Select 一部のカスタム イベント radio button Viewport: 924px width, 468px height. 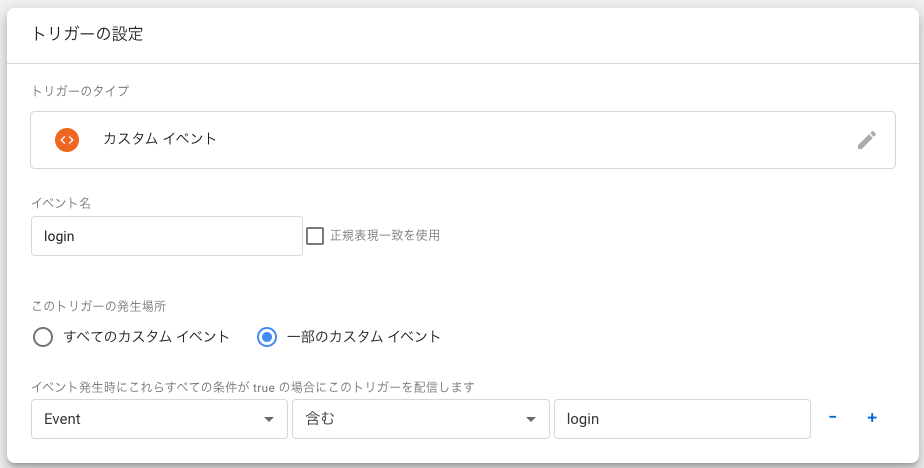click(x=267, y=338)
